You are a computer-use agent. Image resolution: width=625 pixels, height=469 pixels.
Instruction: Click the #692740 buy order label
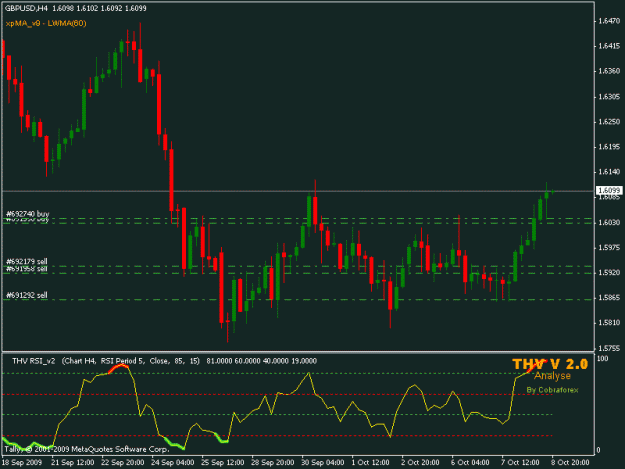(x=28, y=214)
